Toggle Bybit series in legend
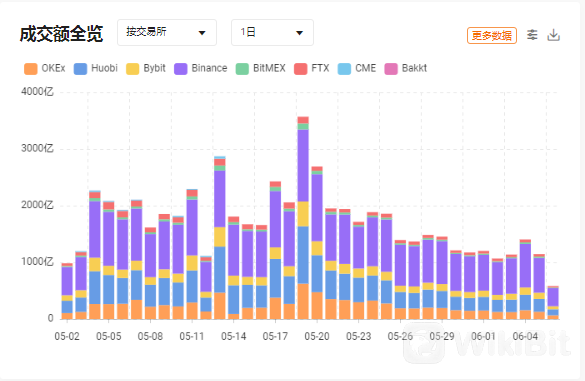The image size is (585, 381). point(146,68)
